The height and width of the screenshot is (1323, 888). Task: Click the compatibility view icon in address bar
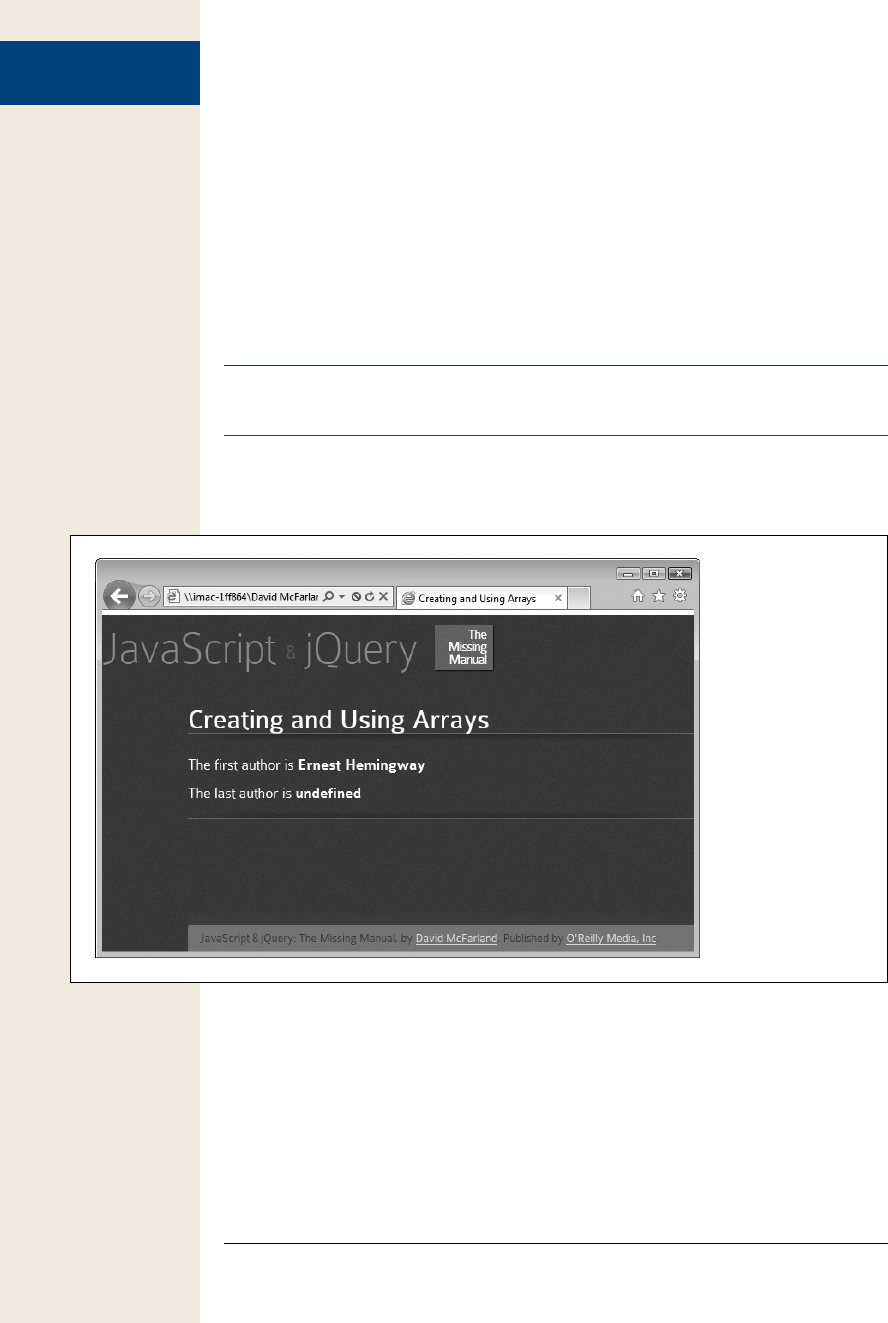(x=356, y=597)
